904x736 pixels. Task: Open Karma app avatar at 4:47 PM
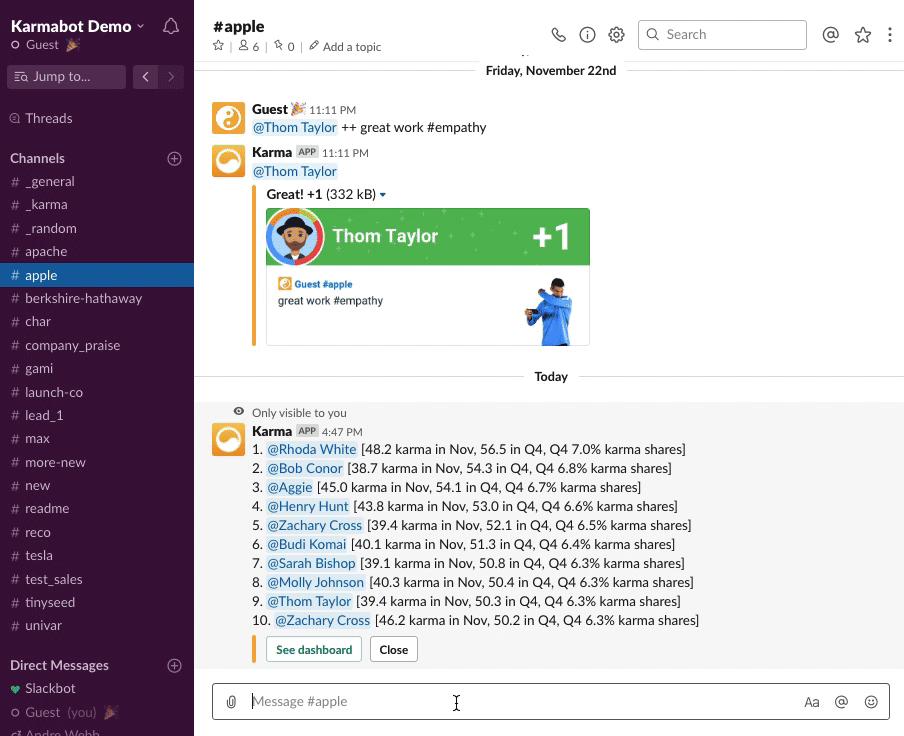(228, 440)
